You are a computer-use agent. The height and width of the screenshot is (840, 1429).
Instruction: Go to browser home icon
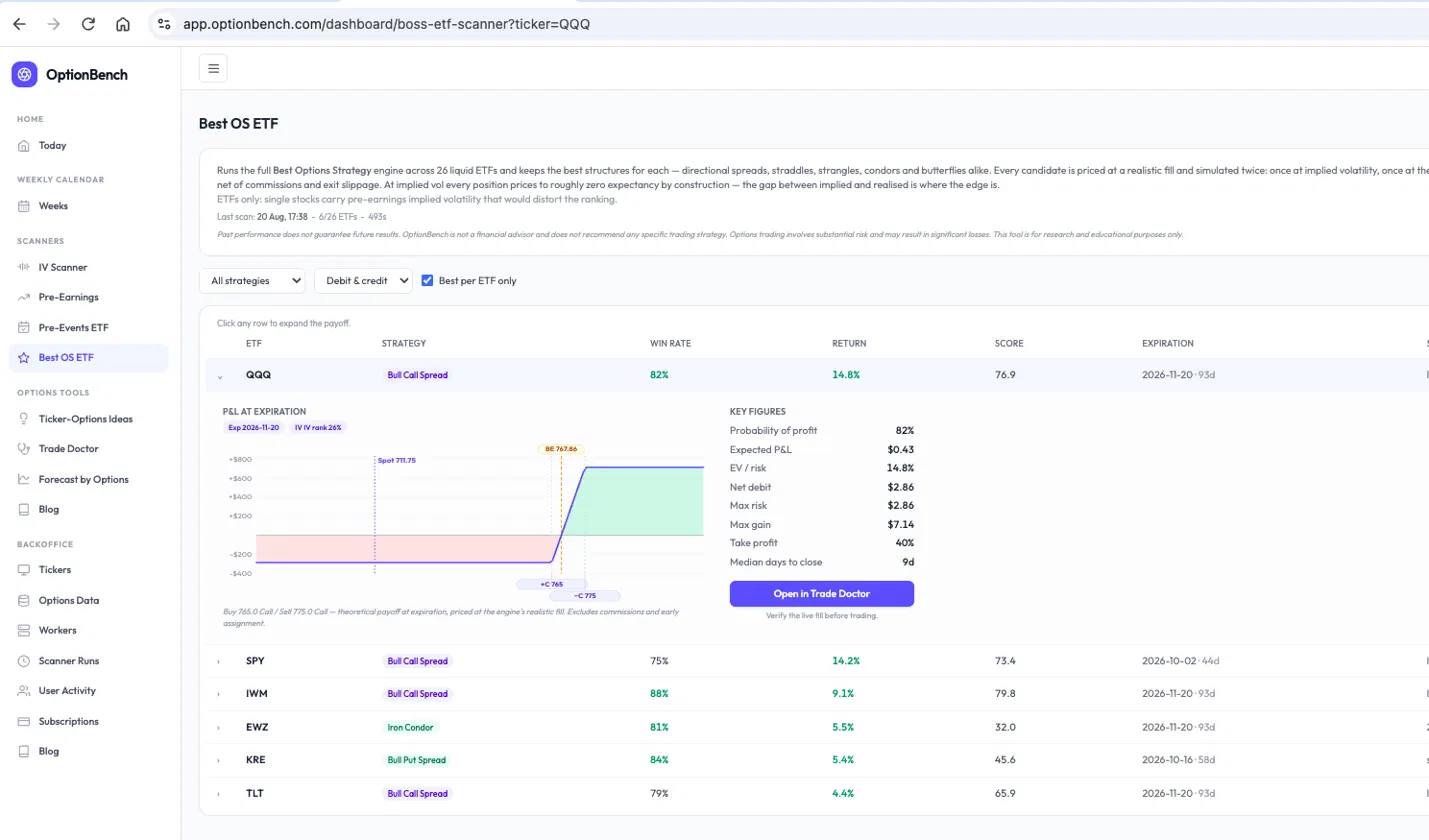point(122,24)
